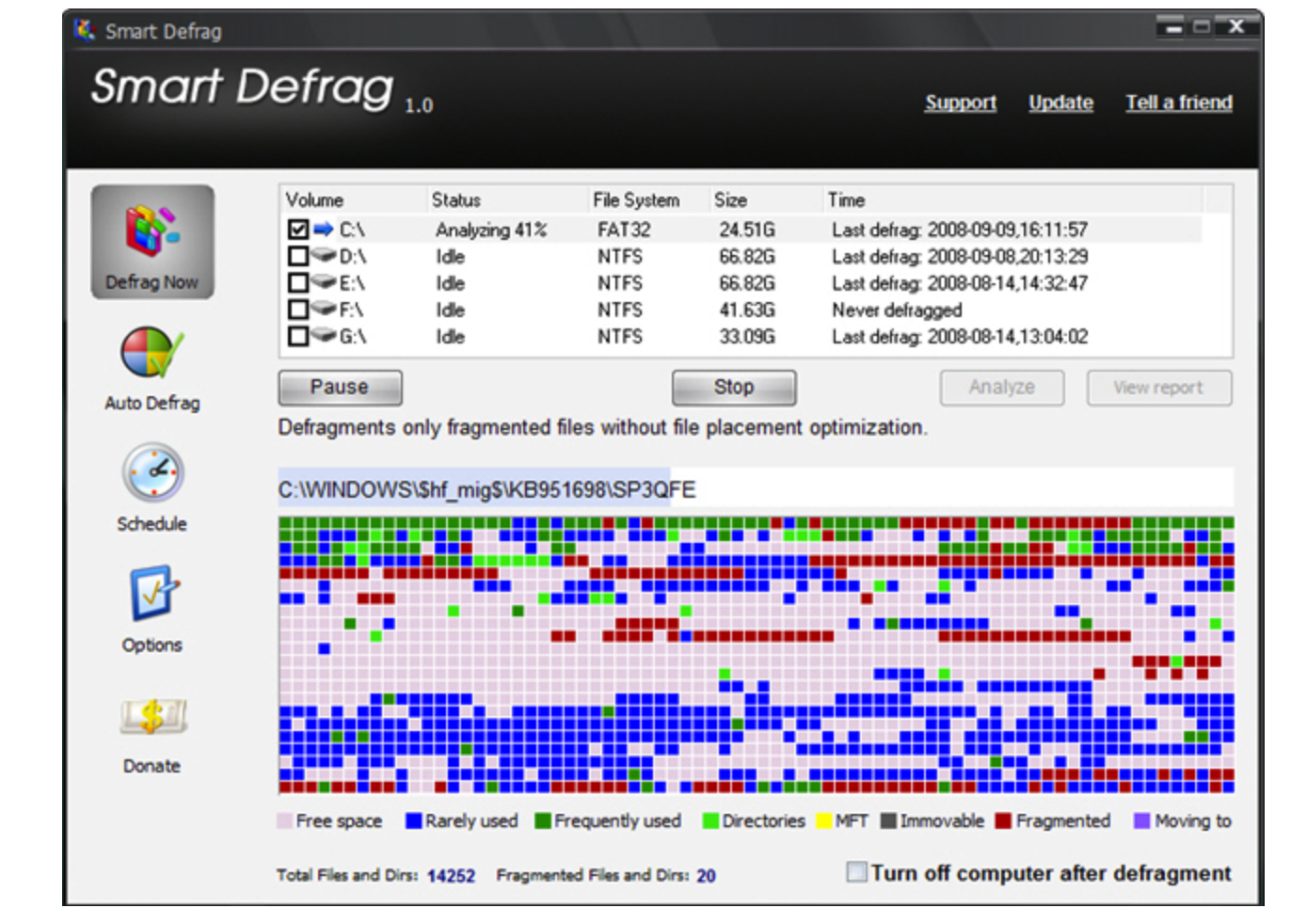This screenshot has width=1291, height=924.
Task: Uncheck the C:\ volume checkbox
Action: pyautogui.click(x=298, y=229)
